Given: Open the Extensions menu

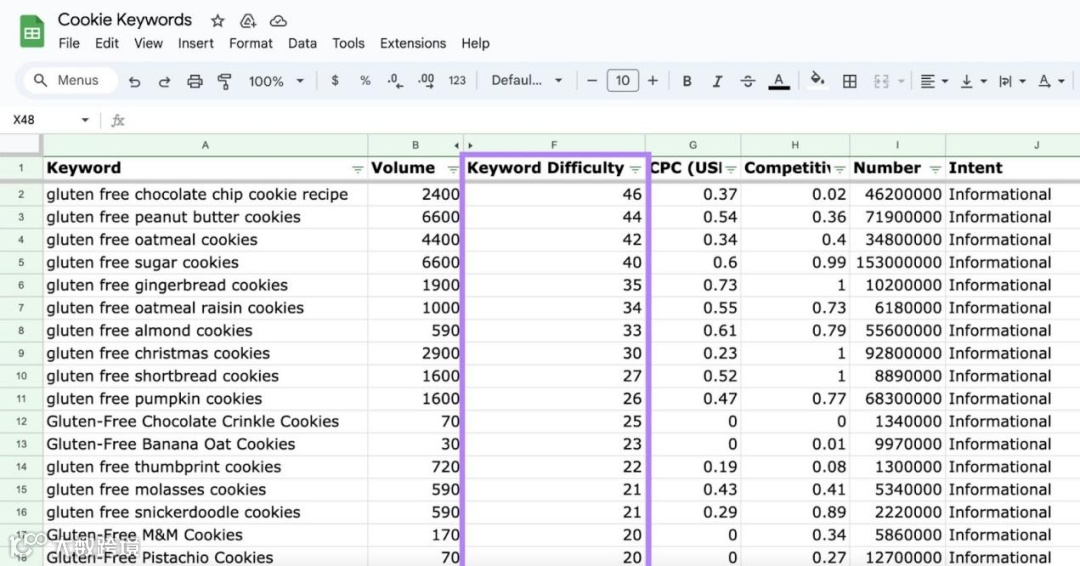Looking at the screenshot, I should coord(413,43).
